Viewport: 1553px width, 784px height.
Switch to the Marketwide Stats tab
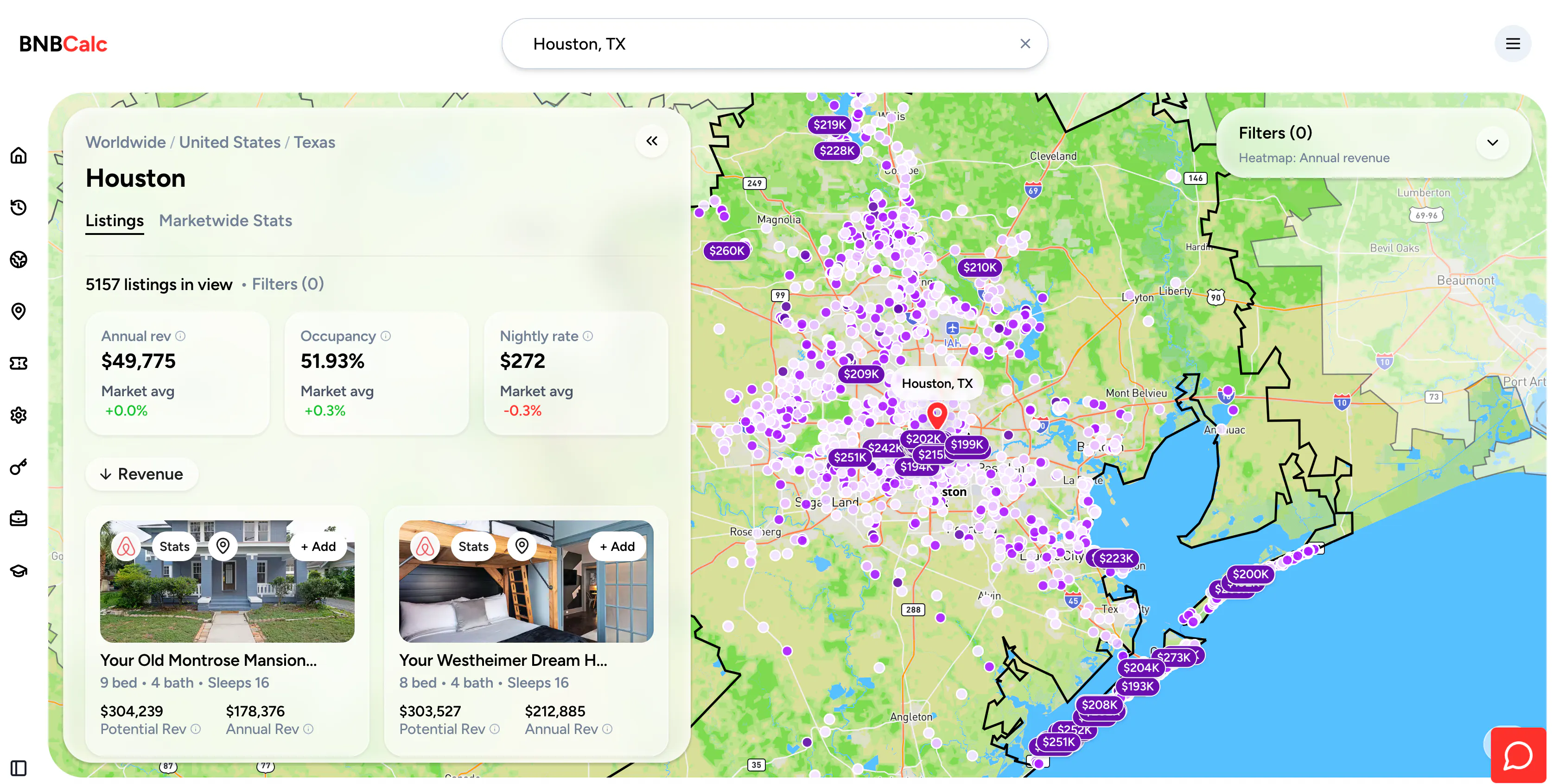225,221
